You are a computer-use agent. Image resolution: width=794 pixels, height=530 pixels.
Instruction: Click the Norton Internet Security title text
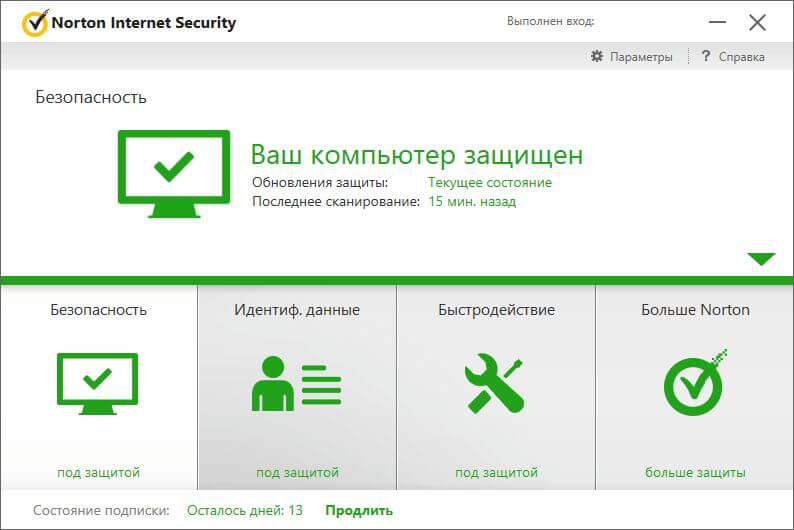(x=144, y=23)
